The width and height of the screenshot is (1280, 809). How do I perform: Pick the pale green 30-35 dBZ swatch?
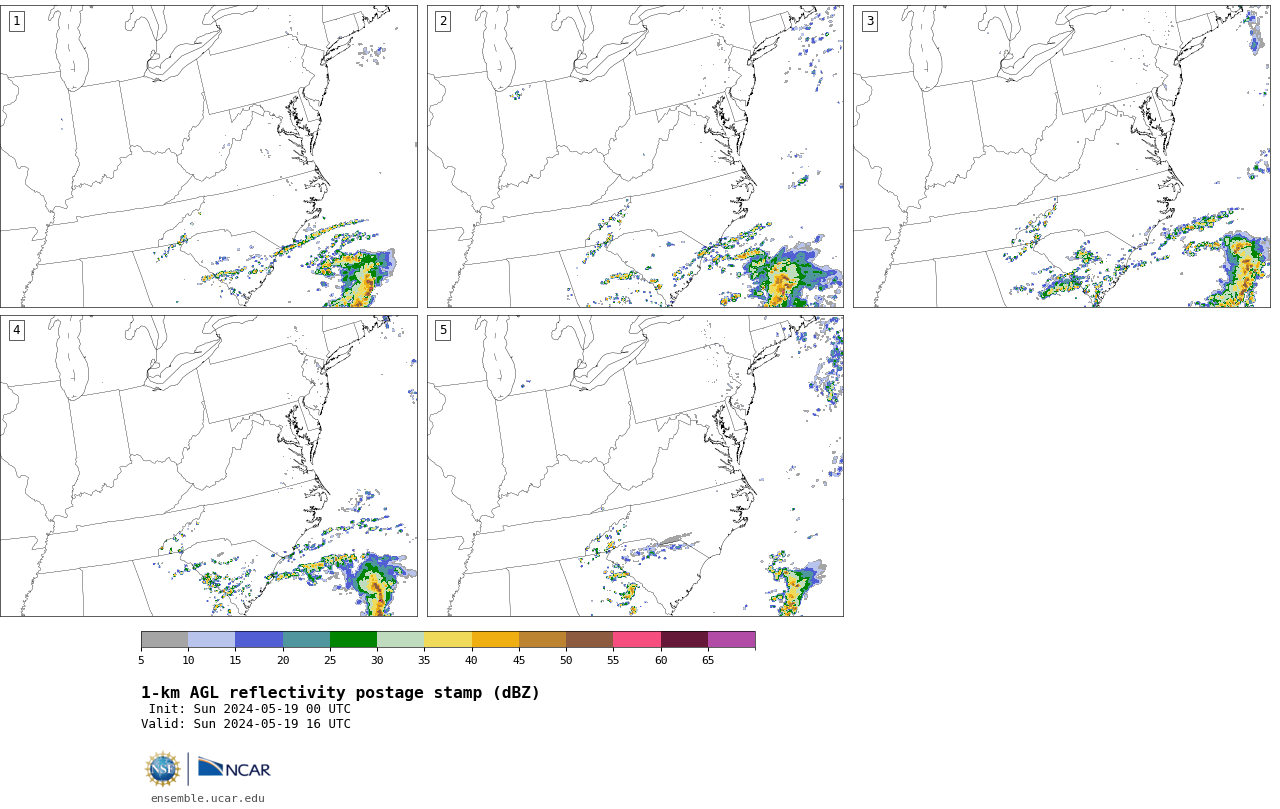pos(400,640)
